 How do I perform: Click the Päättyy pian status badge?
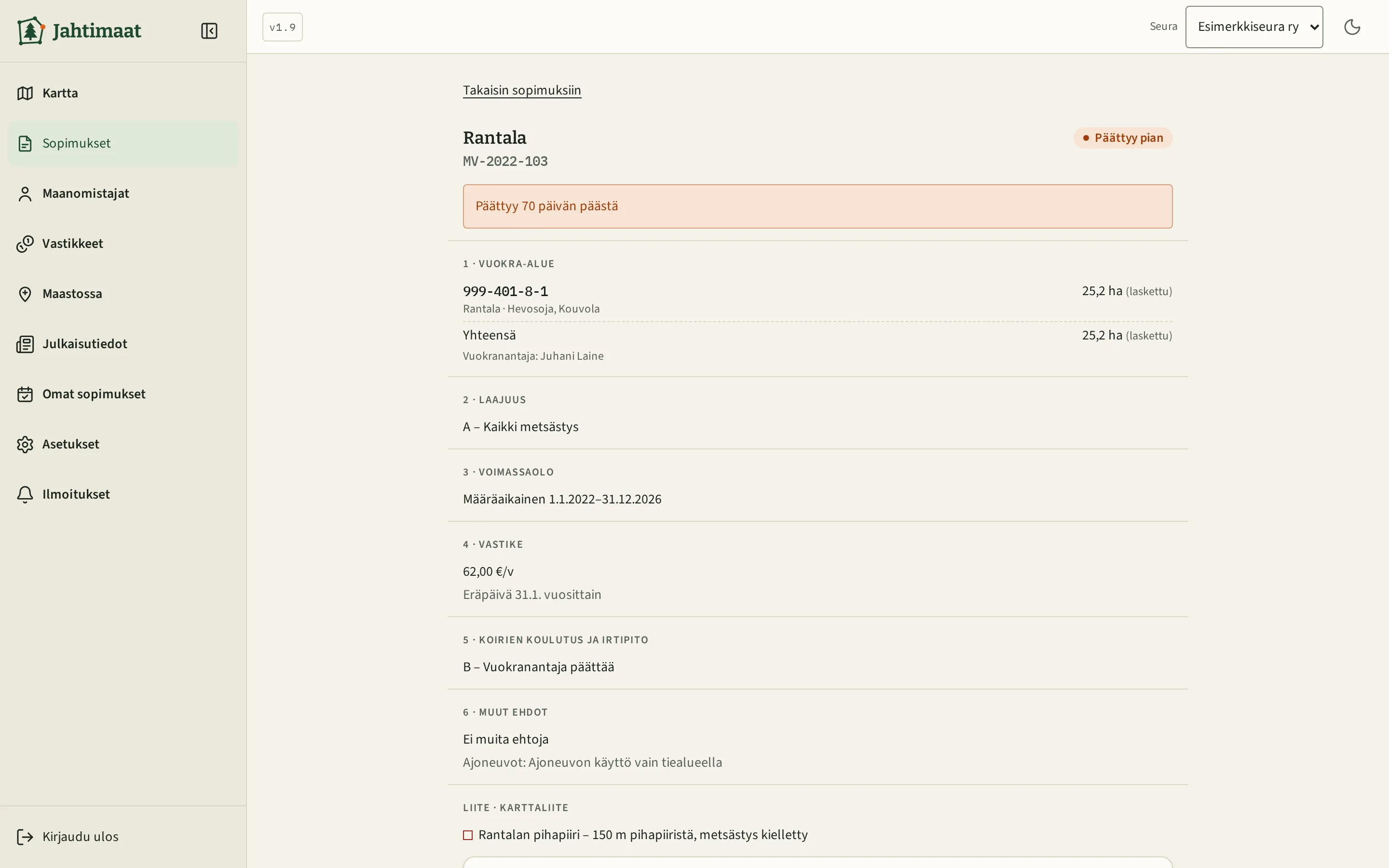point(1123,138)
